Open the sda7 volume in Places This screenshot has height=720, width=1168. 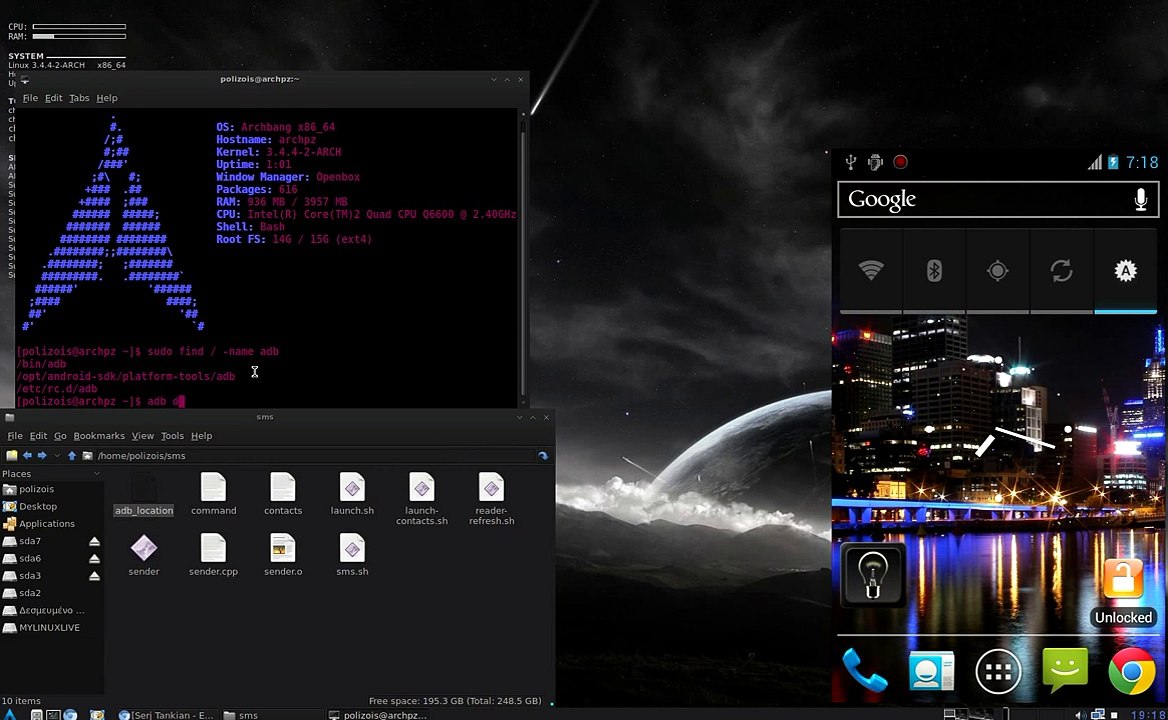click(x=30, y=541)
